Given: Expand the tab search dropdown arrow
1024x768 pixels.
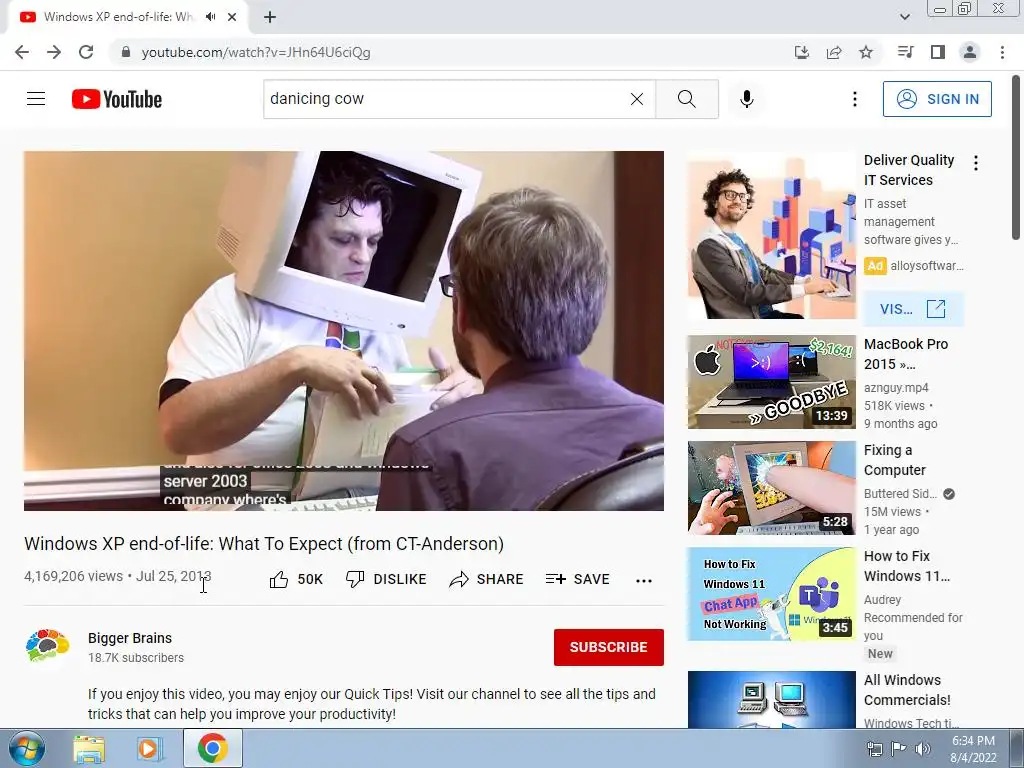Looking at the screenshot, I should tap(904, 17).
